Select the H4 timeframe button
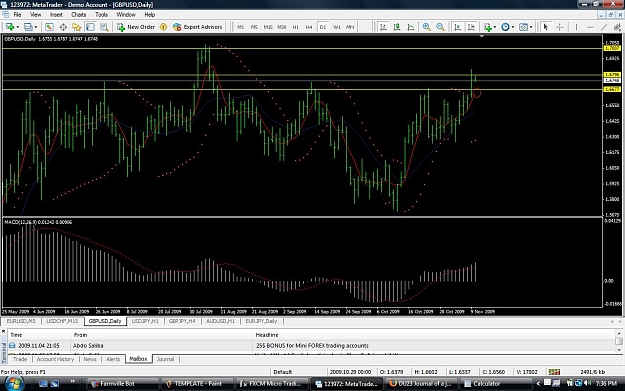The image size is (625, 391). tap(309, 27)
